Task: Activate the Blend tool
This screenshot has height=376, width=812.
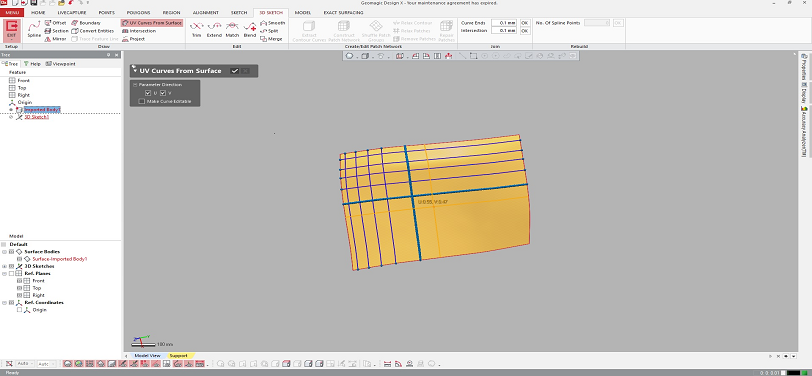Action: [x=250, y=29]
